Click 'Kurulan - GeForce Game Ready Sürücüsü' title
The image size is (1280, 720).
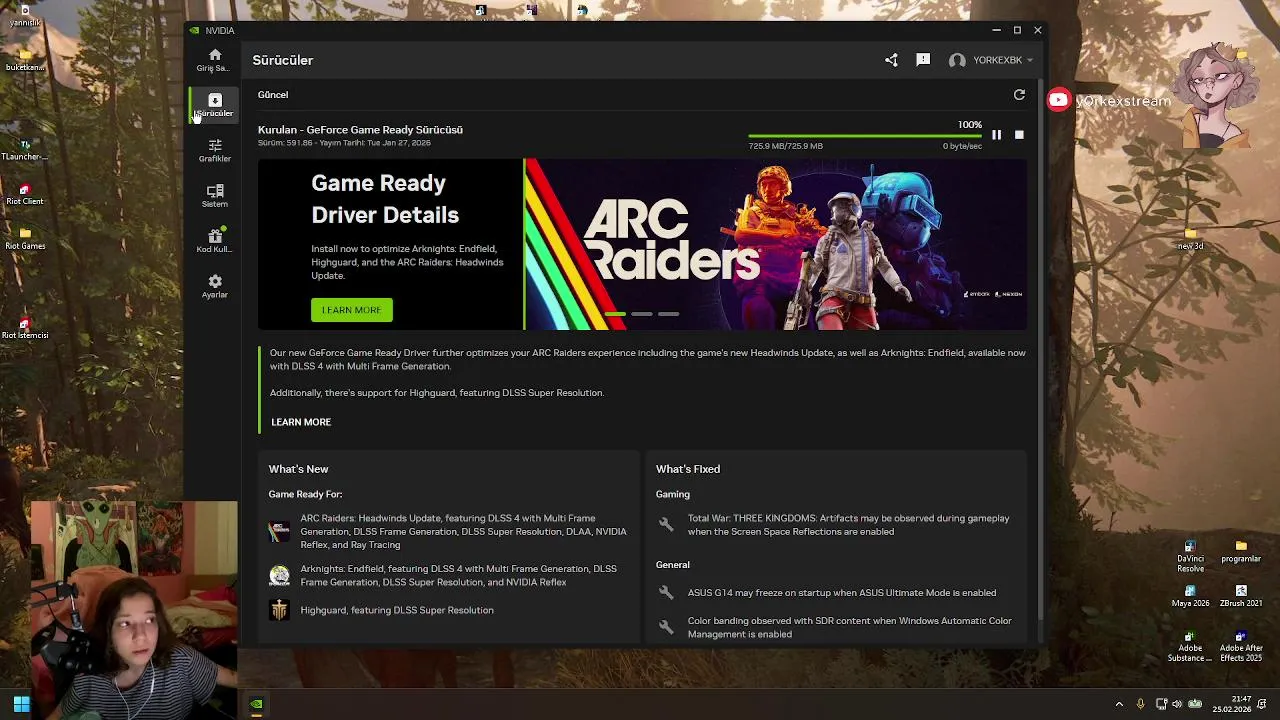click(x=360, y=130)
